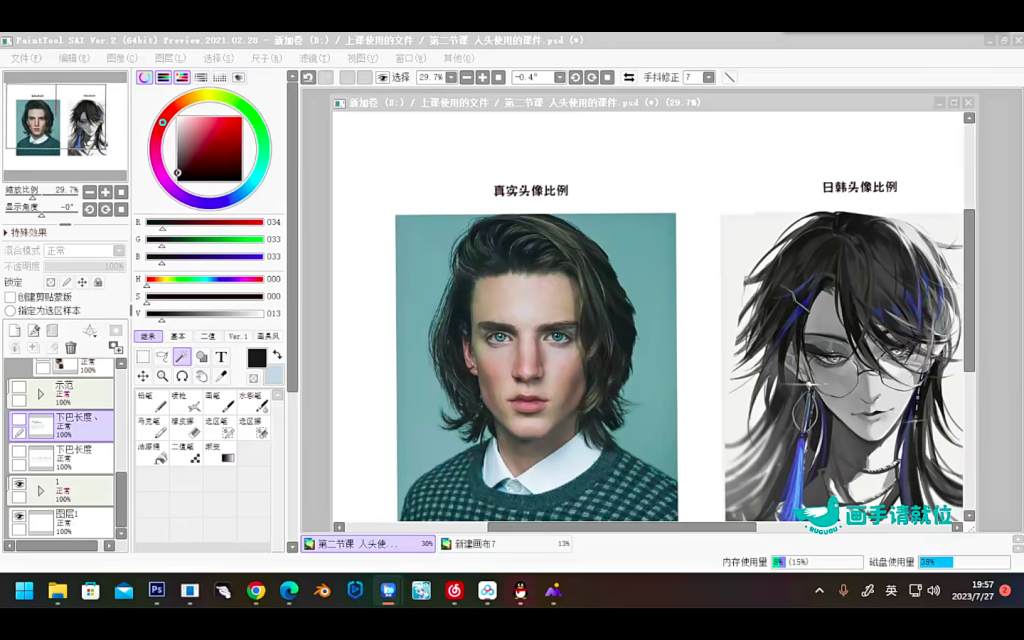Select the 基本 brush group tab
Viewport: 1024px width, 640px height.
click(177, 337)
